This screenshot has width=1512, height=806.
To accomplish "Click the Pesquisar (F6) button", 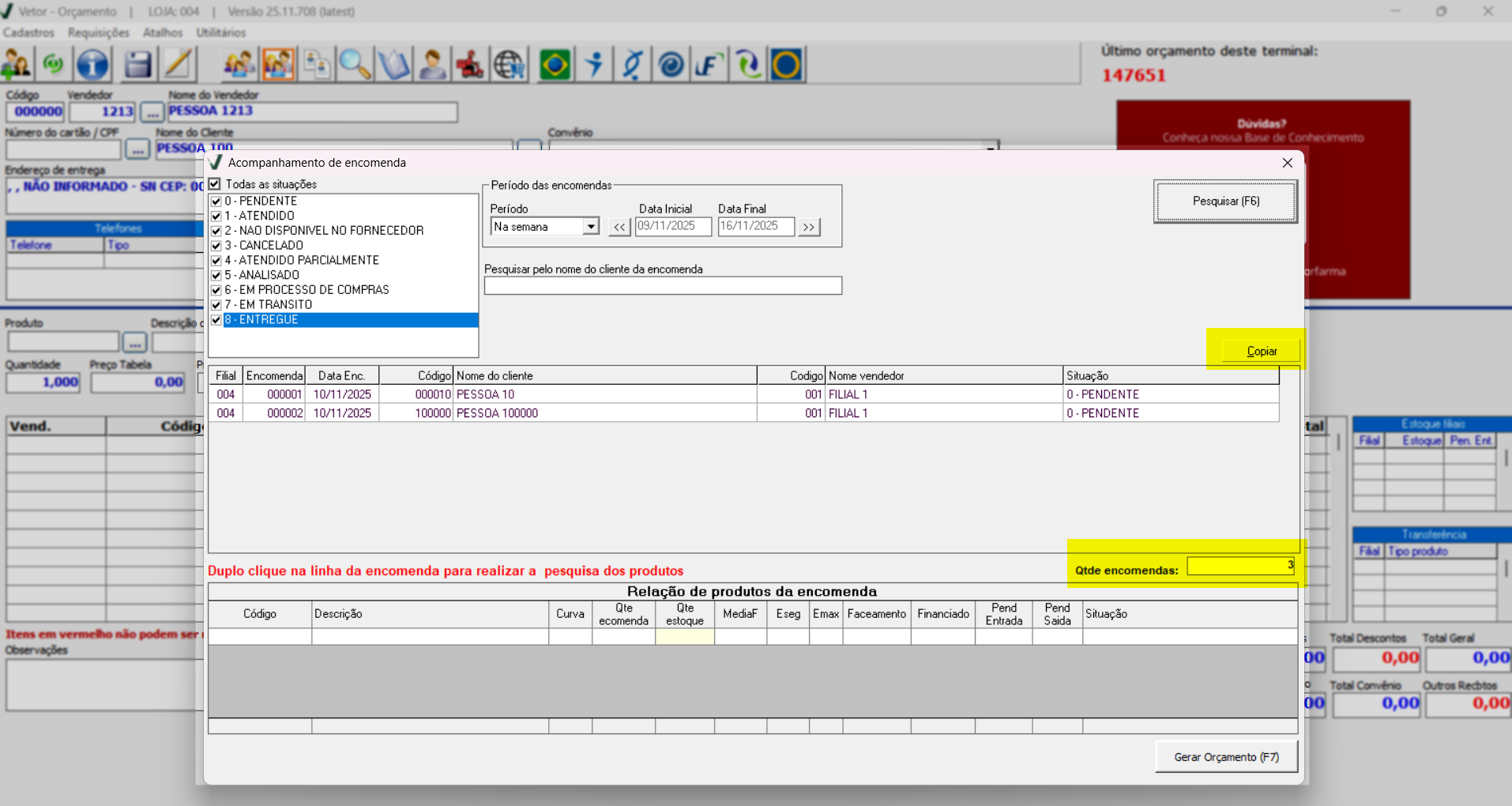I will [x=1225, y=201].
